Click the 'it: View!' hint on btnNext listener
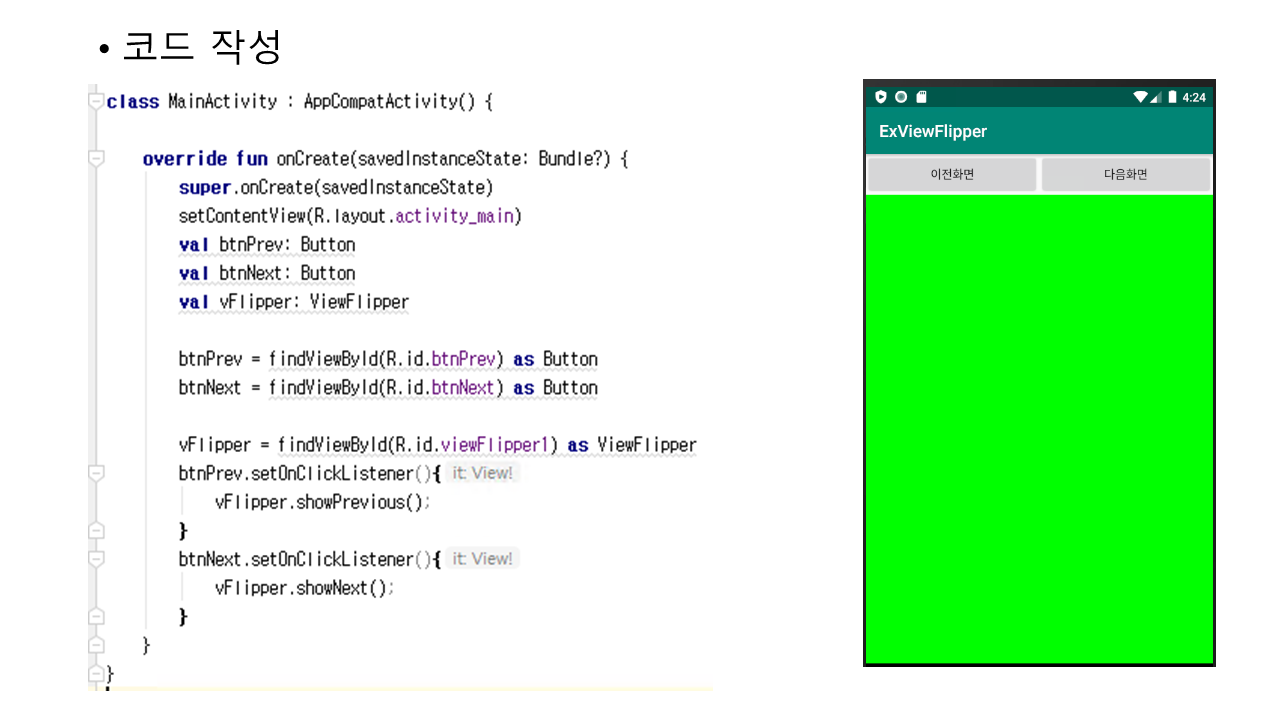 point(482,559)
